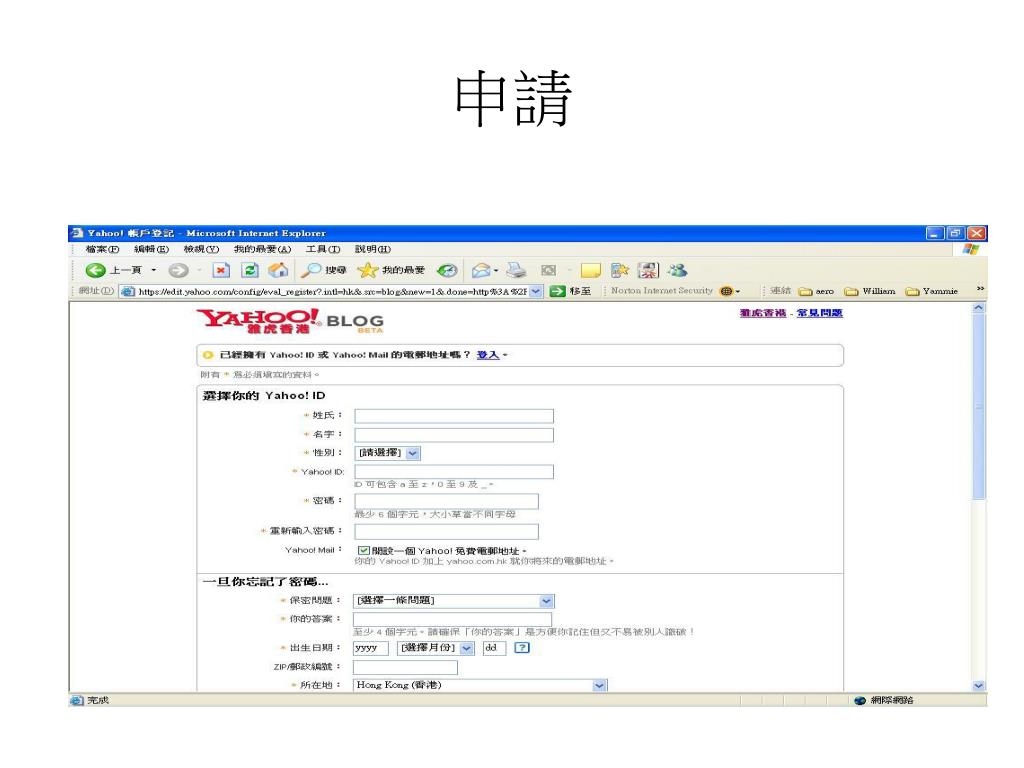Click the grey Edit icon after Print
Screen dimensions: 1024x768
[549, 270]
